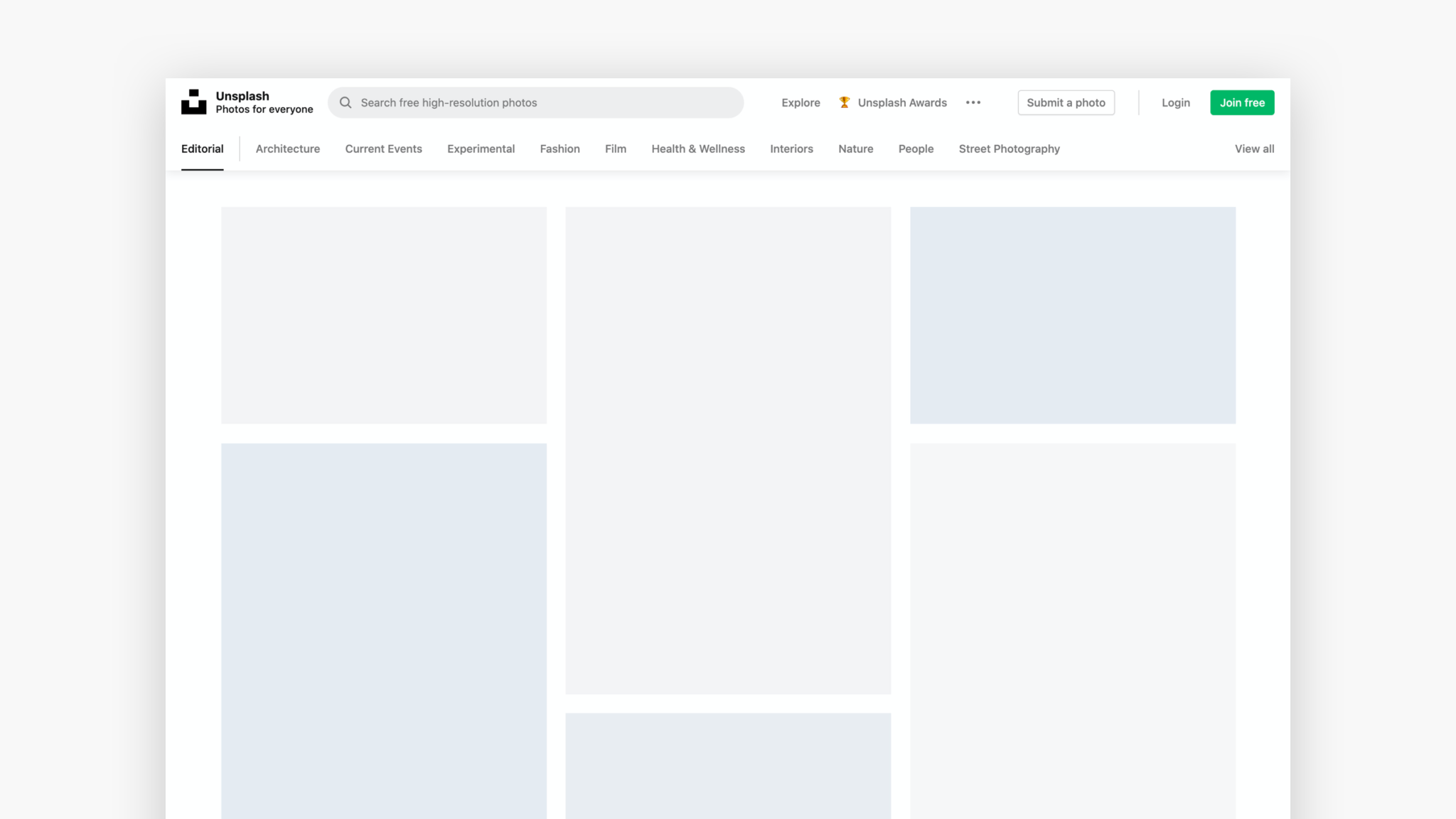Open the Current Events category

pos(383,149)
